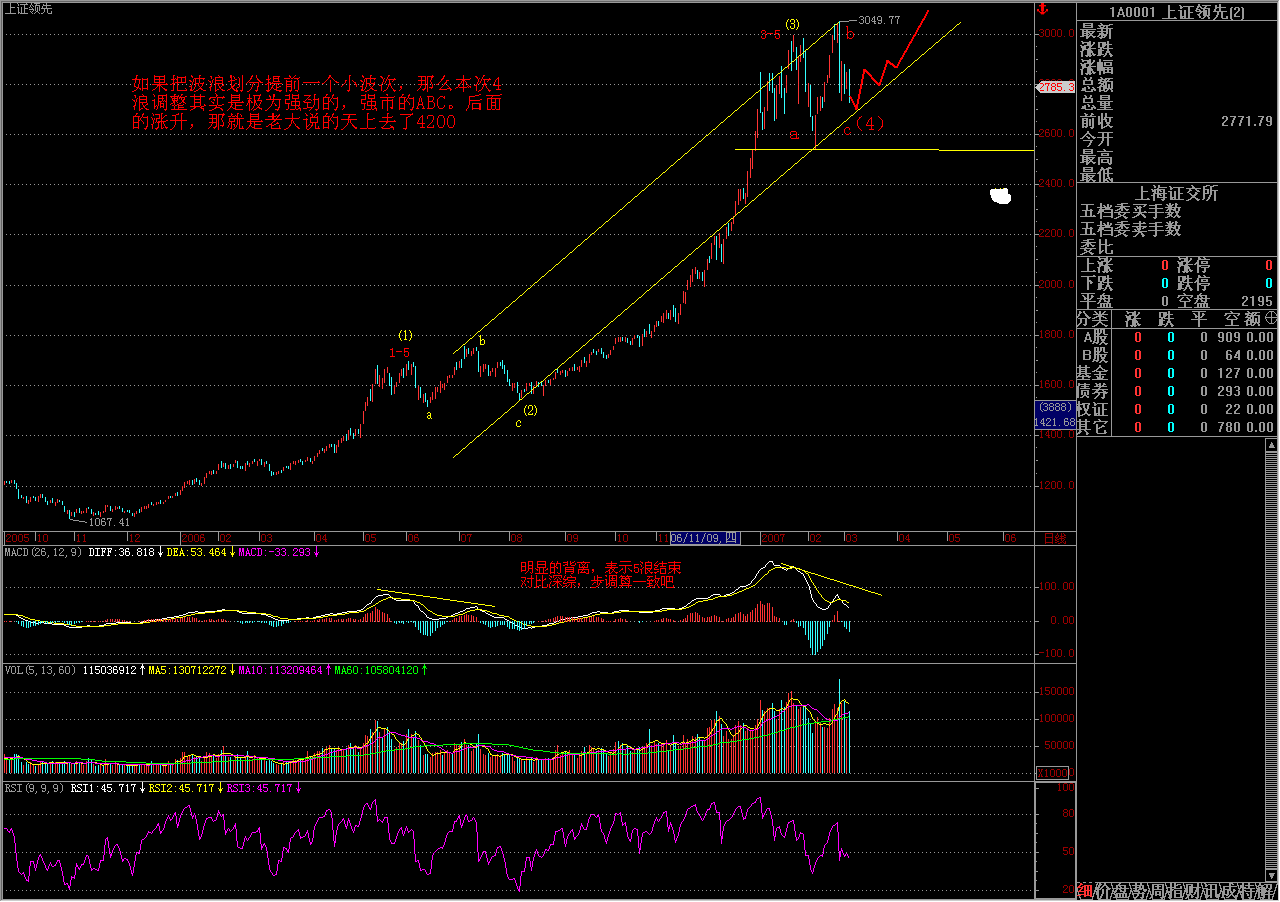This screenshot has width=1280, height=902.
Task: Click the 2007 year marker on time axis
Action: click(x=774, y=538)
